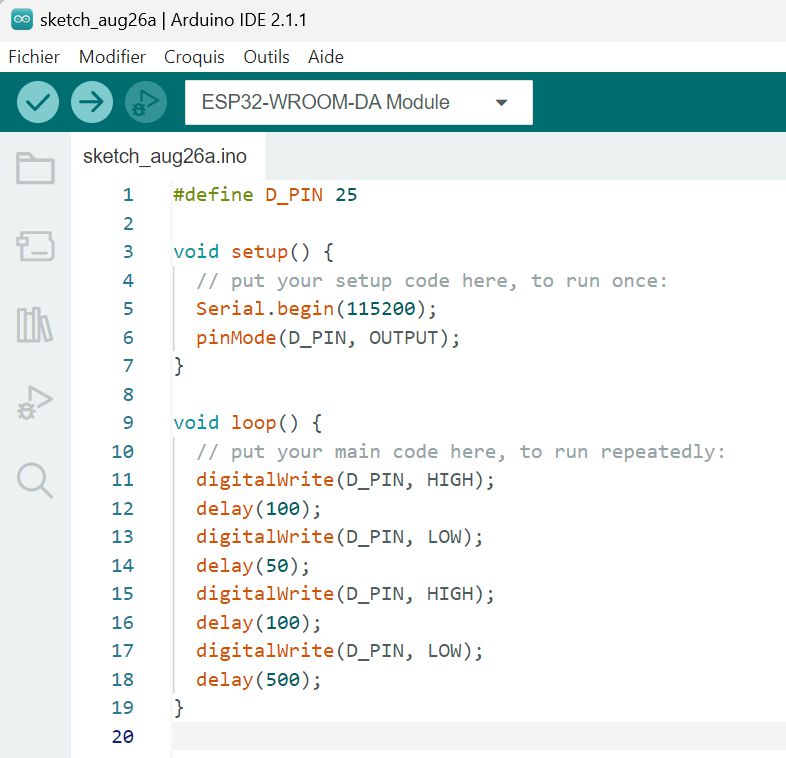Open the Fichier menu
Screen dimensions: 786x758
[34, 57]
